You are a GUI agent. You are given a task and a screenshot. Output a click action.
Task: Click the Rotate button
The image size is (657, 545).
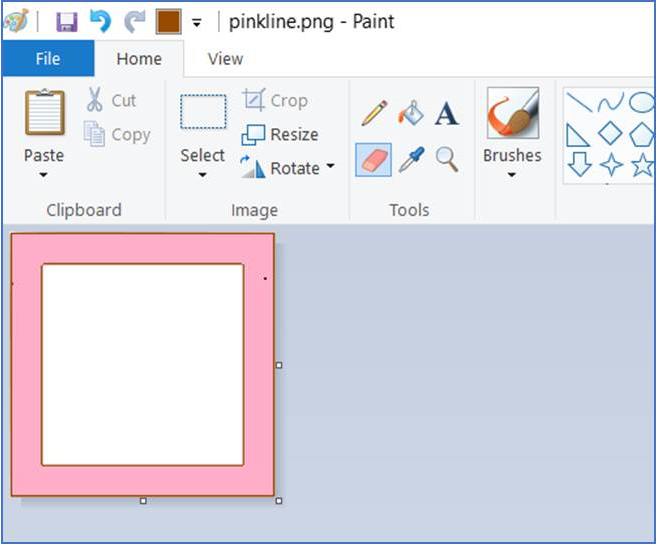click(280, 168)
